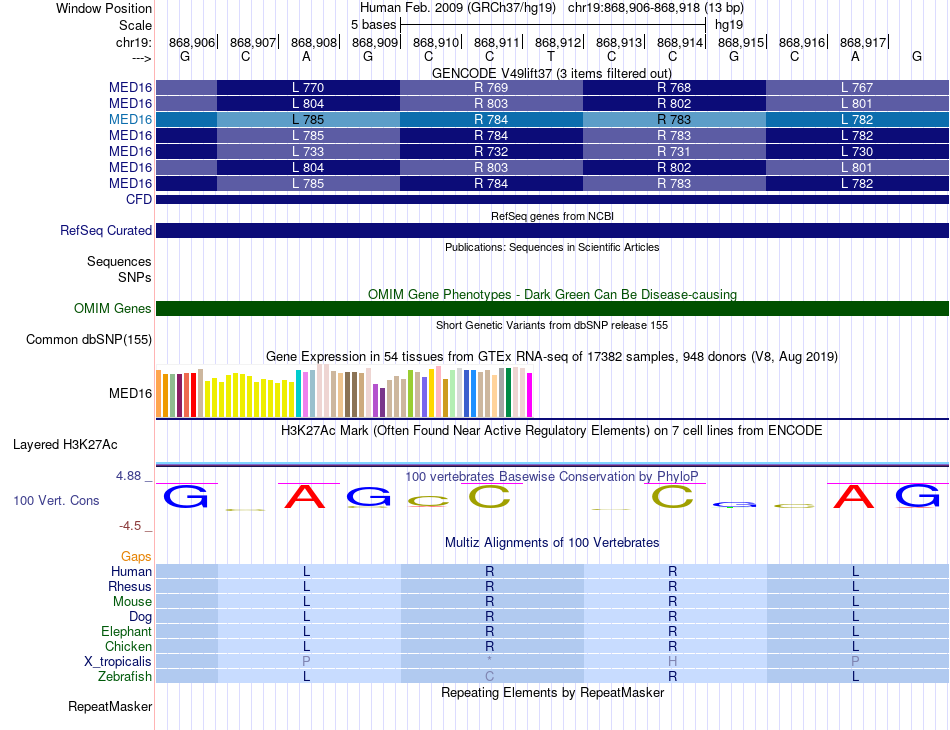Click the Chicken species label
950x730 pixels.
tap(128, 646)
